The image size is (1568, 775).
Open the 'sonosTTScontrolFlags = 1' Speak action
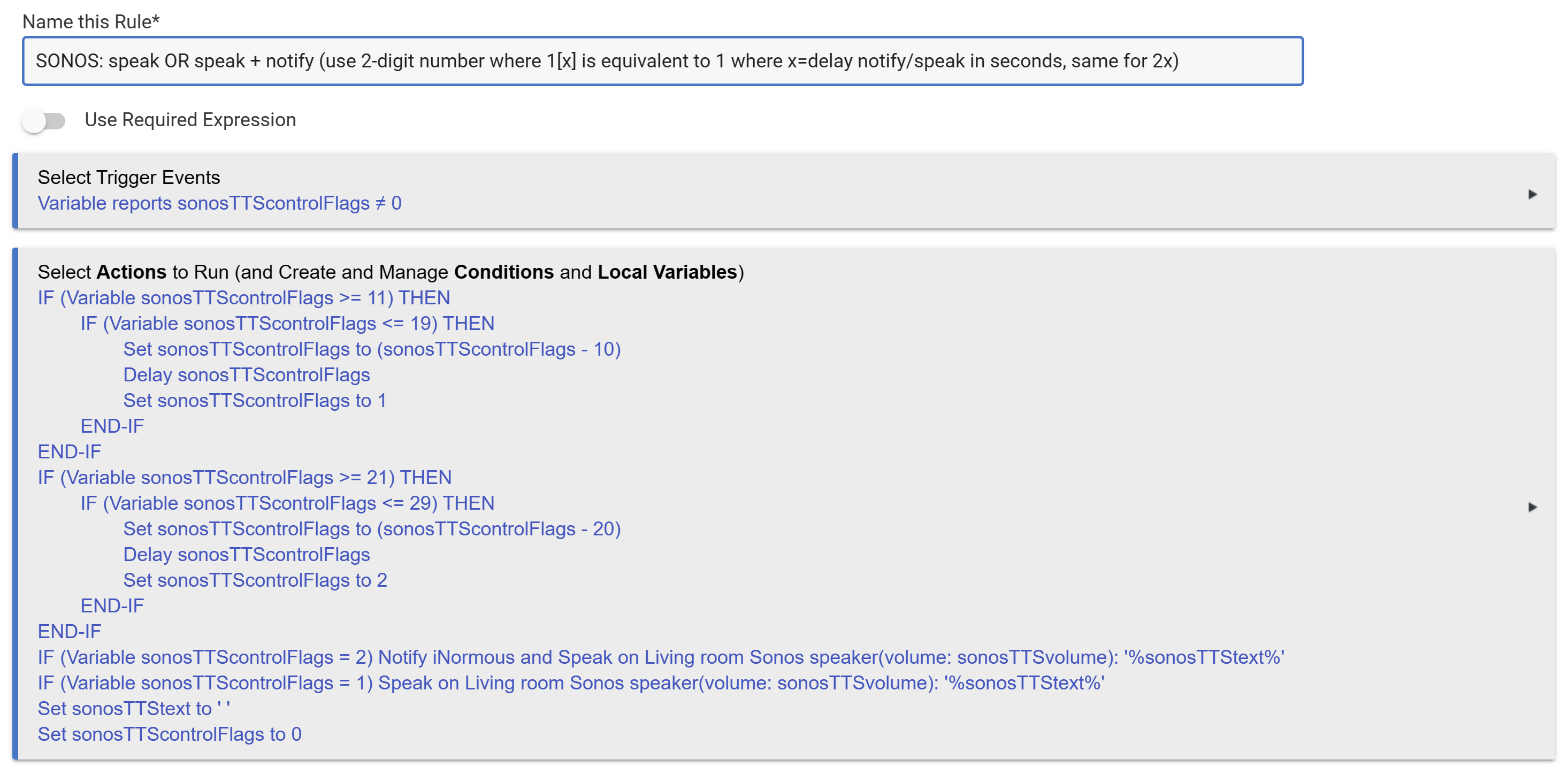click(570, 683)
